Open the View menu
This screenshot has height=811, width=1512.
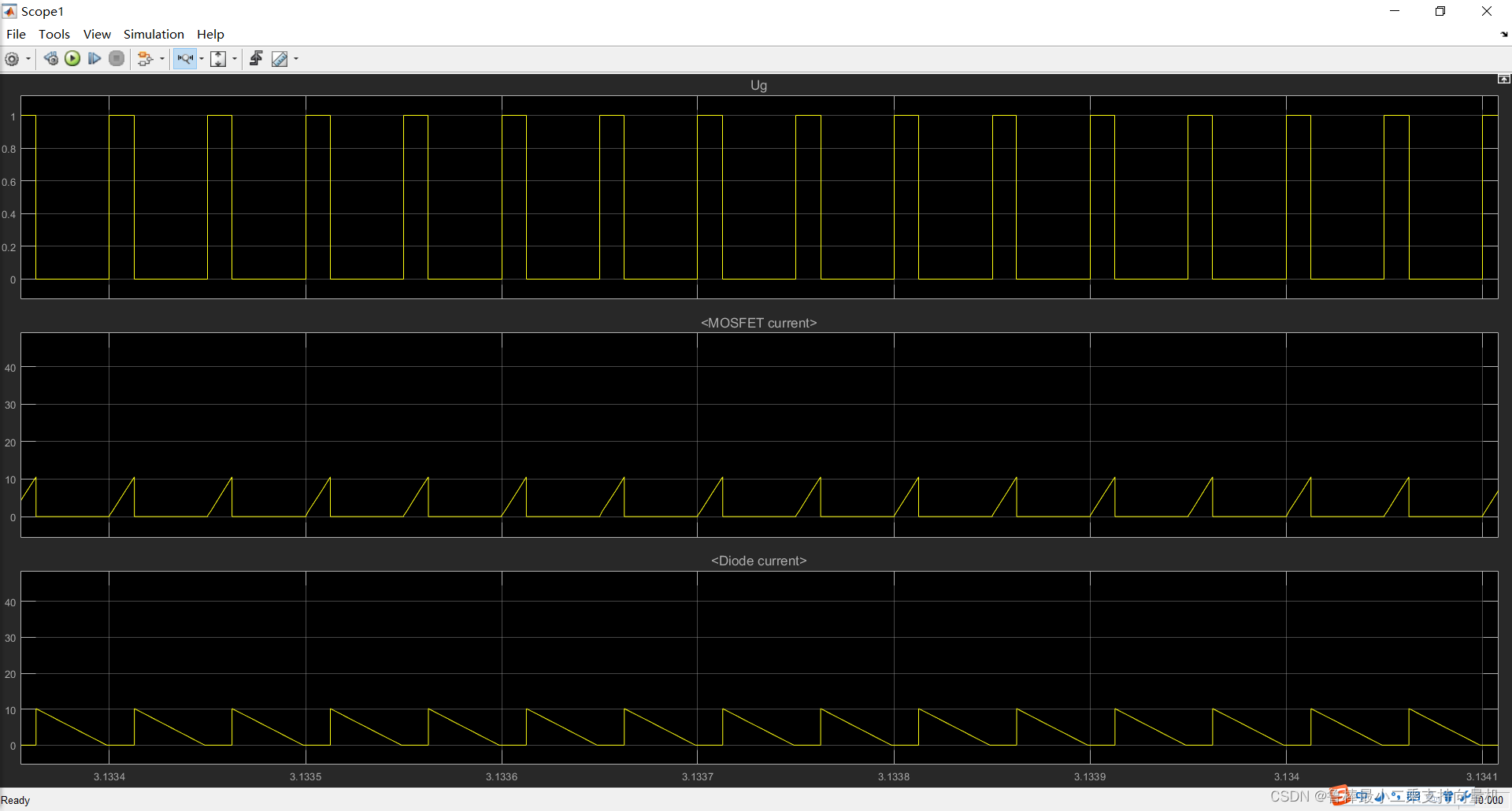point(97,34)
